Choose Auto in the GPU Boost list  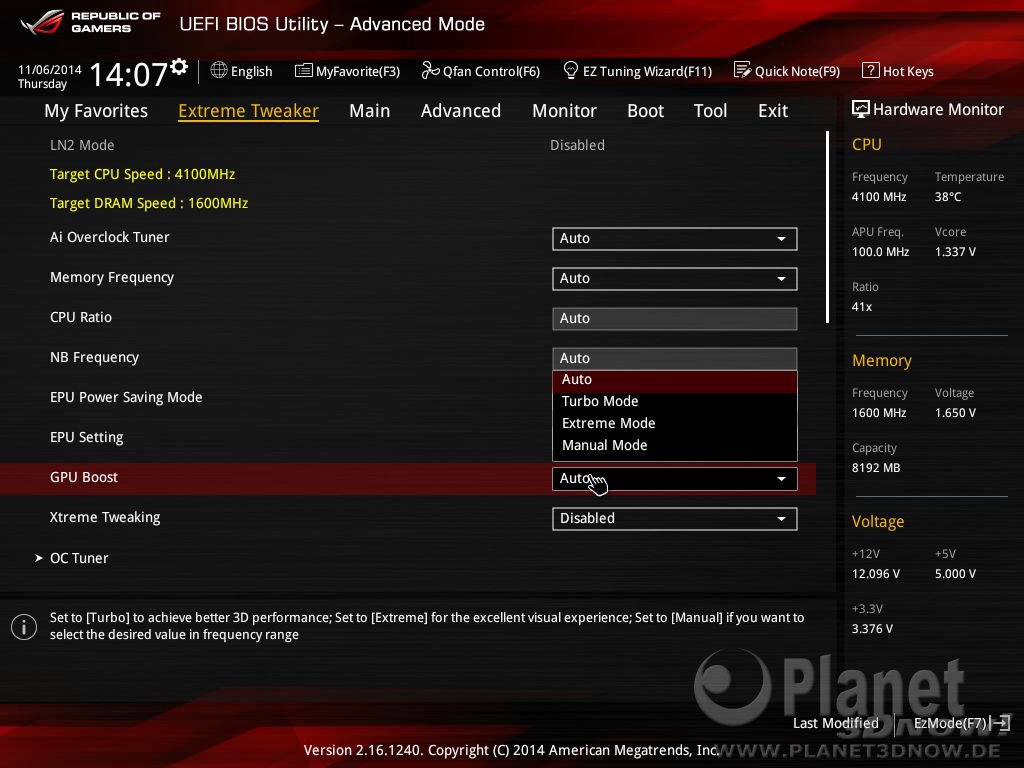(675, 380)
